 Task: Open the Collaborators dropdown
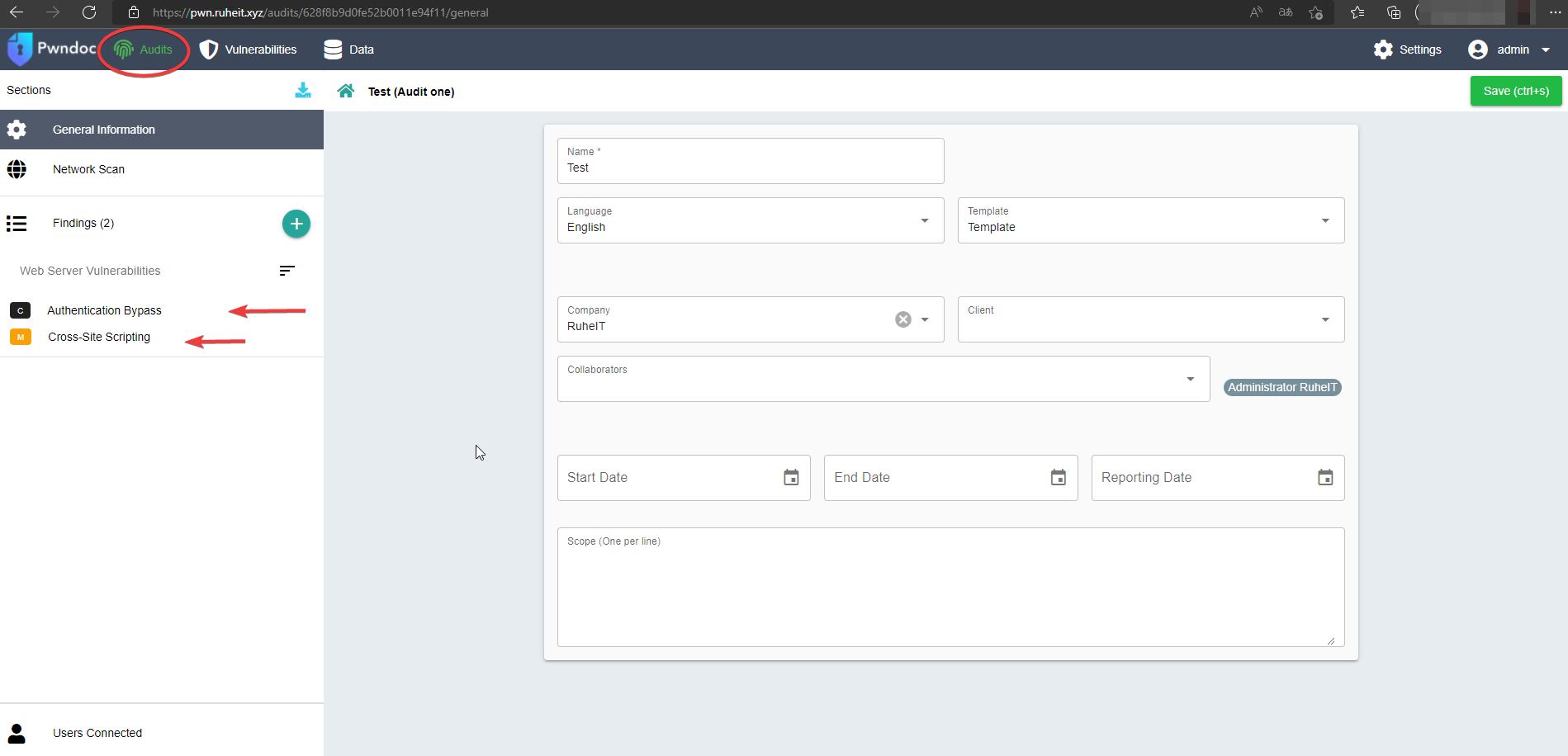[1190, 379]
